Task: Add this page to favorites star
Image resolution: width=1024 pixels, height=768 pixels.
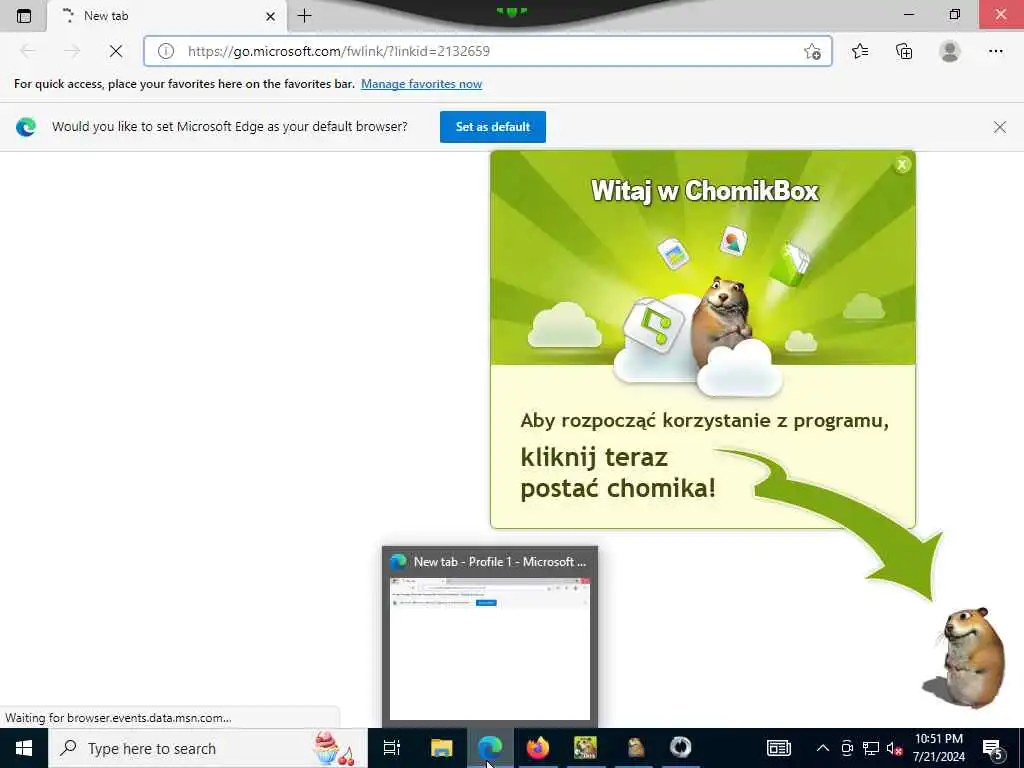Action: pos(812,52)
